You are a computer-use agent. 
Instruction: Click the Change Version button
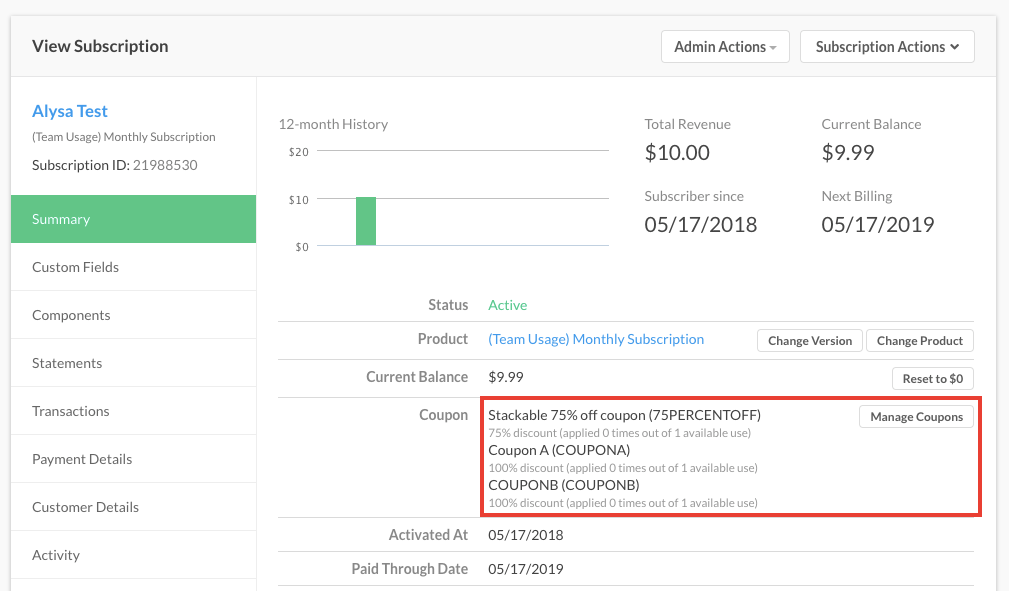click(x=810, y=341)
